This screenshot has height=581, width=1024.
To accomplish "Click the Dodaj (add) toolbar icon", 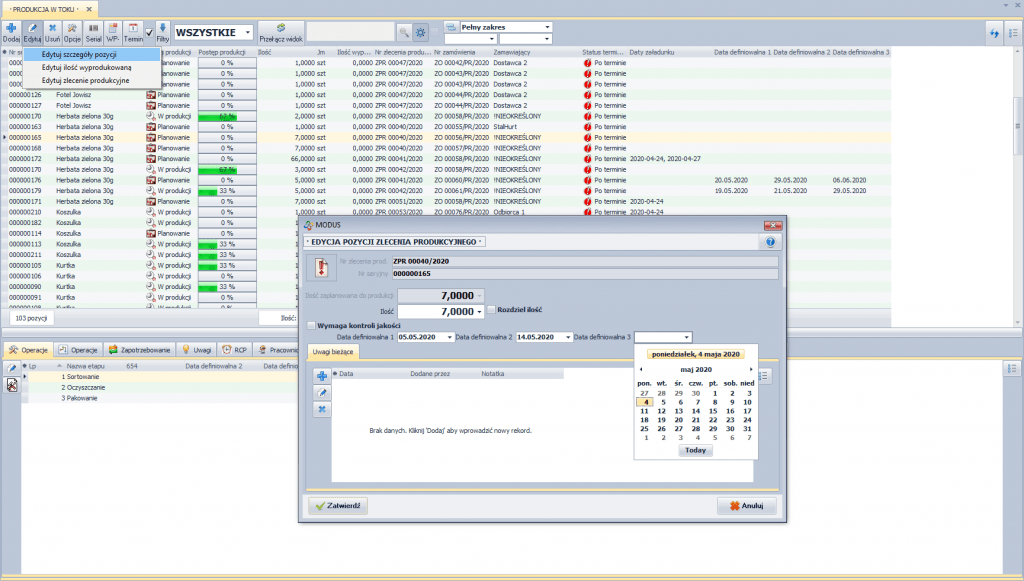I will pyautogui.click(x=11, y=32).
